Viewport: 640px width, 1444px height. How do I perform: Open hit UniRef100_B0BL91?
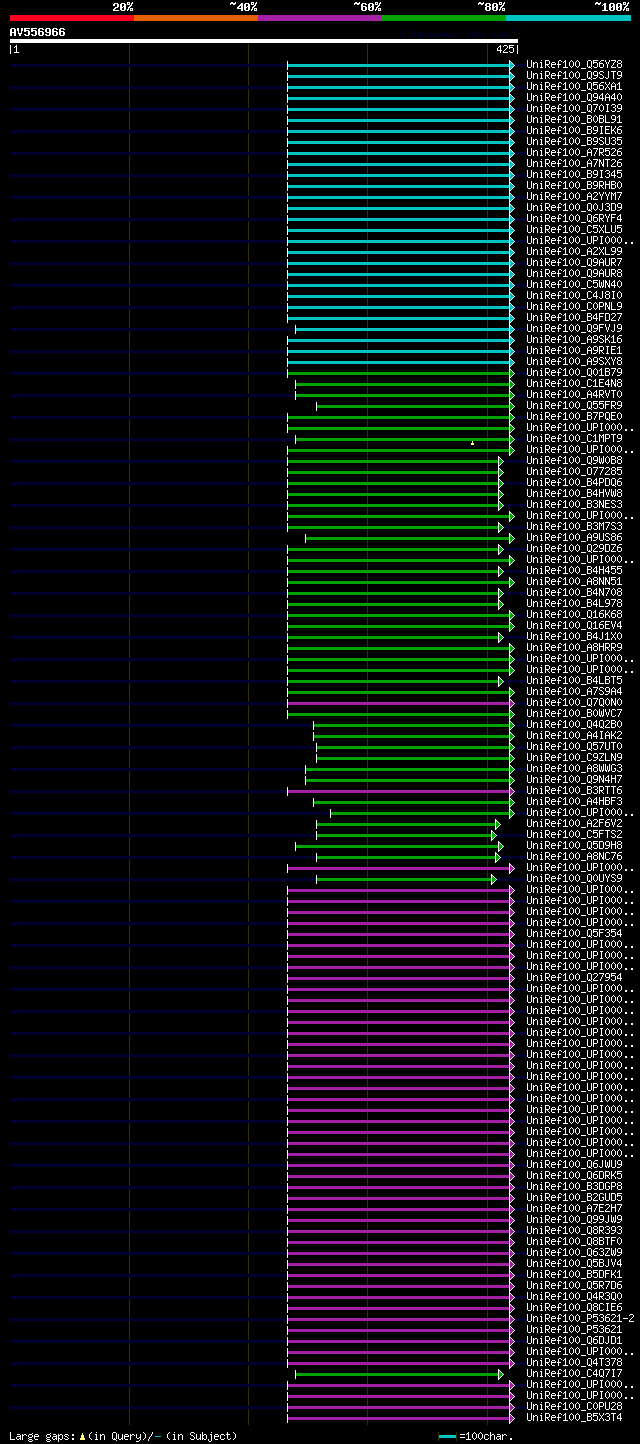tap(574, 119)
